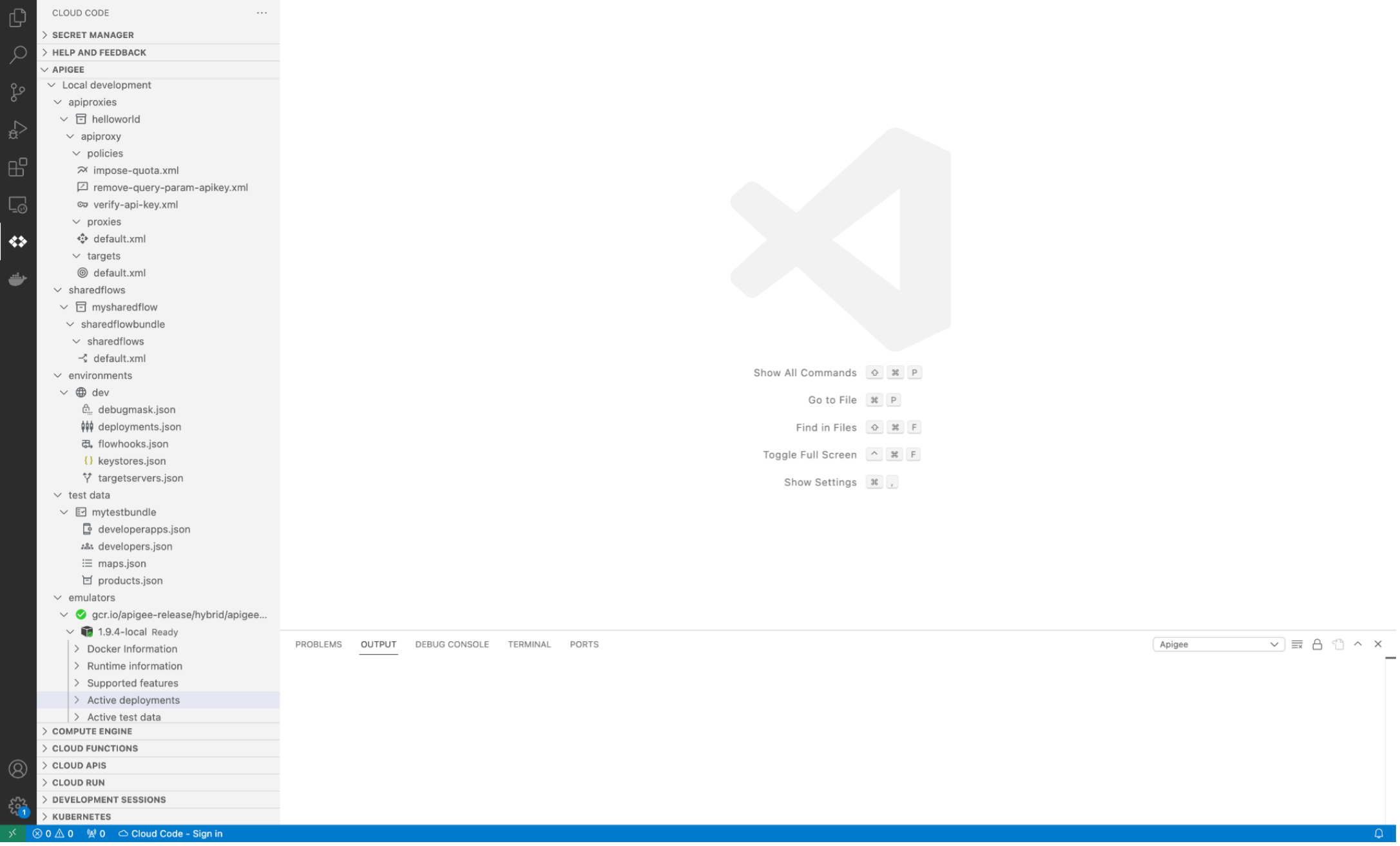This screenshot has height=846, width=1400.
Task: Select the Output tab in bottom panel
Action: 378,644
